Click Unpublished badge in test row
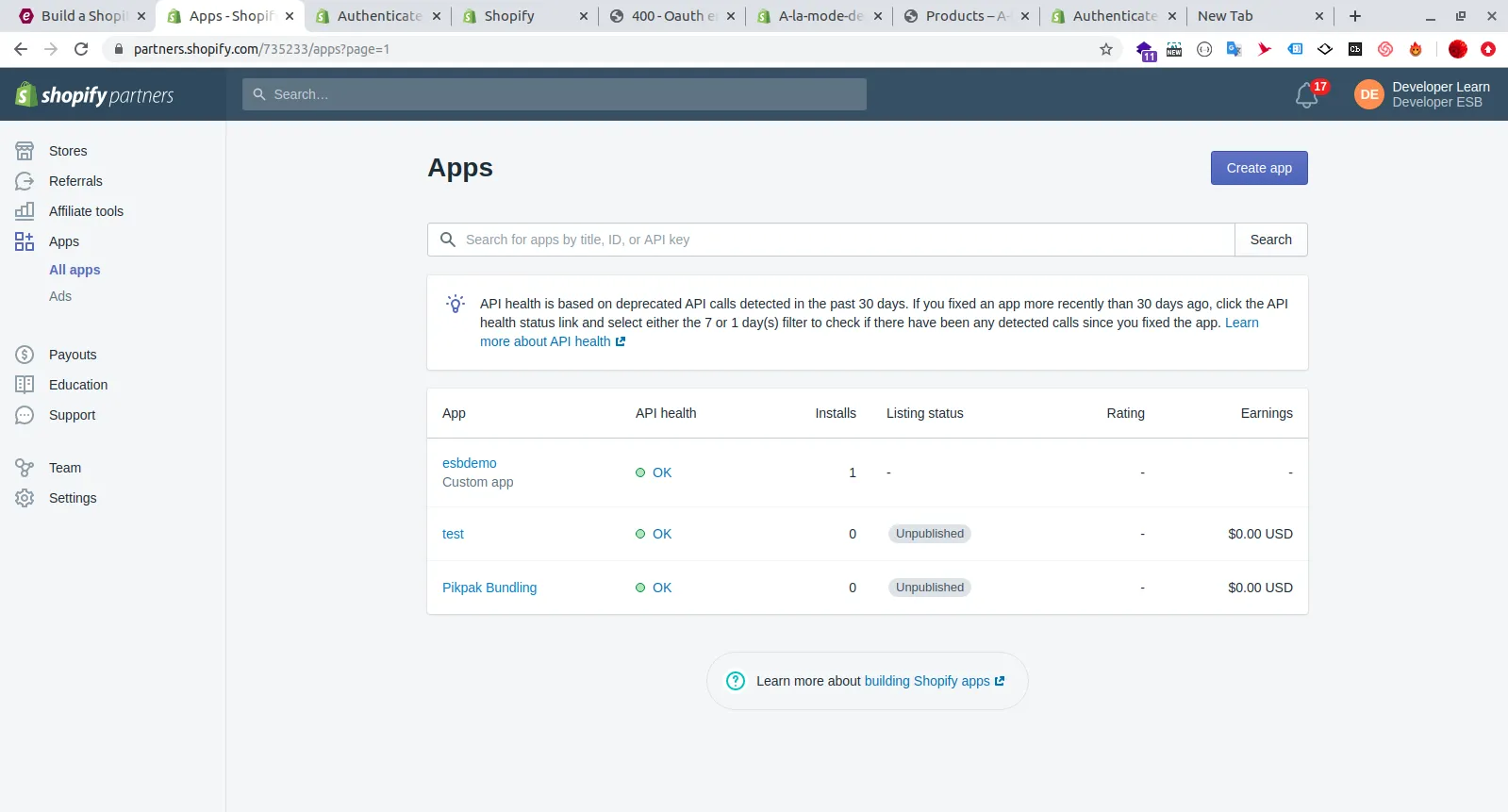 [930, 534]
